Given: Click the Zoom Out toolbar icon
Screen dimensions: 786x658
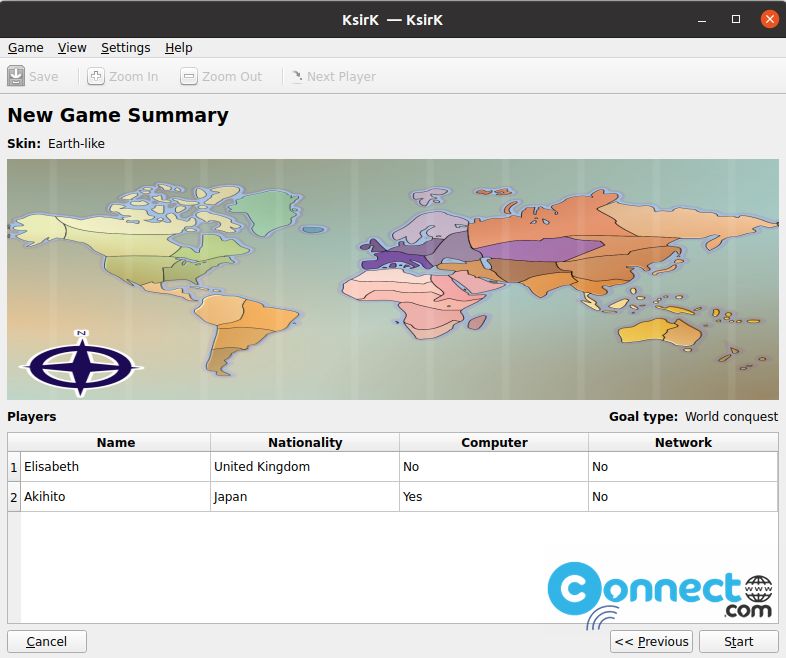Looking at the screenshot, I should click(x=189, y=76).
